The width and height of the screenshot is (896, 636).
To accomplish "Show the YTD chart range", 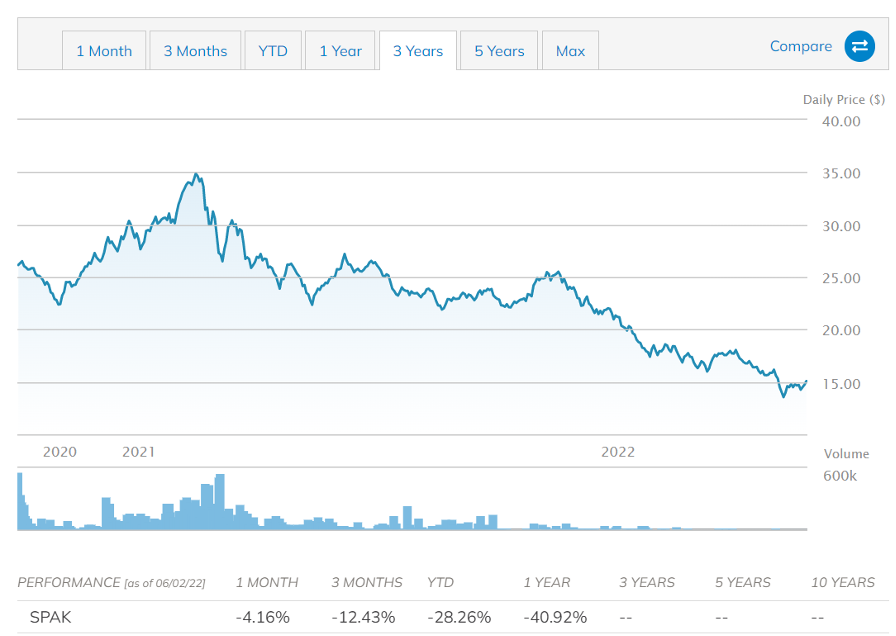I will pyautogui.click(x=272, y=51).
